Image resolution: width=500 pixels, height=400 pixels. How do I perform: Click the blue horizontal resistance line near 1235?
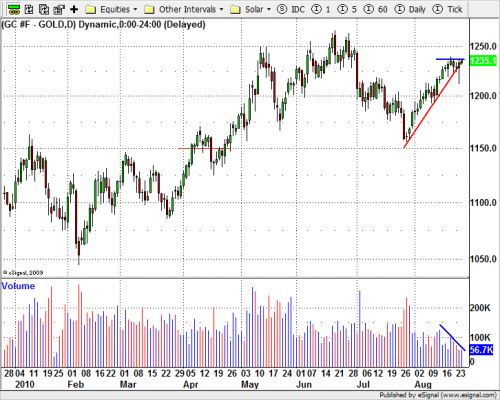[450, 59]
